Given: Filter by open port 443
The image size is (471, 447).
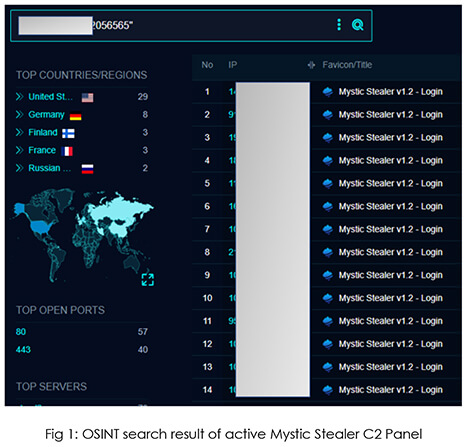Looking at the screenshot, I should click(x=23, y=350).
